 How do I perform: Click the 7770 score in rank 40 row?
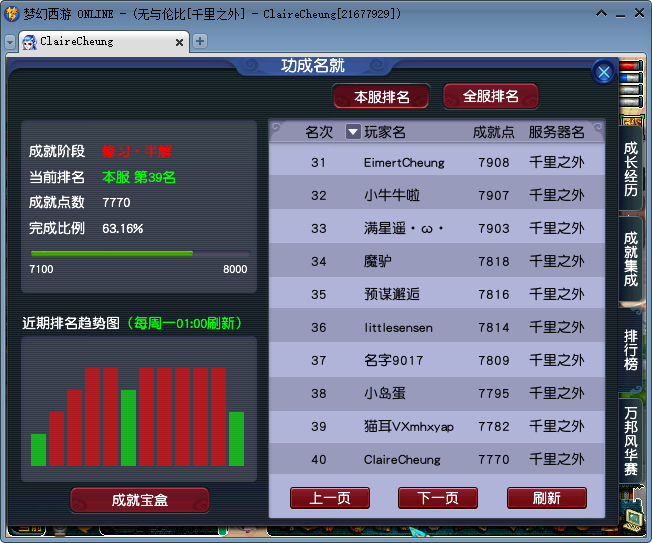pyautogui.click(x=494, y=459)
